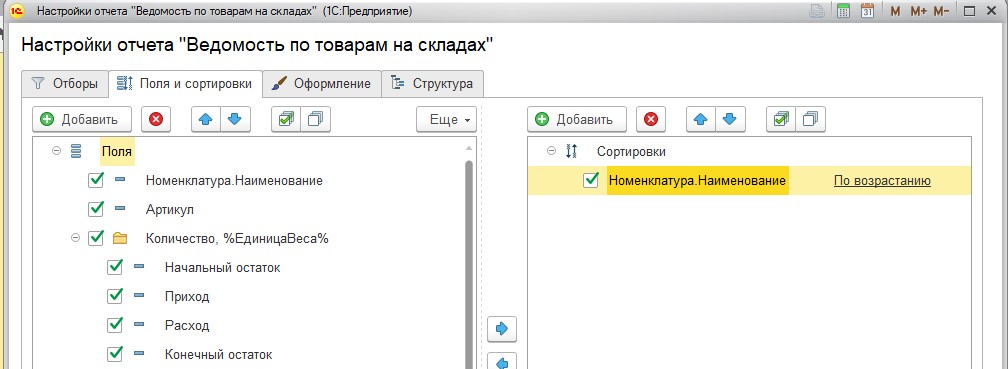1008x369 pixels.
Task: Uncheck the Конечный остаток checkbox
Action: coord(115,354)
